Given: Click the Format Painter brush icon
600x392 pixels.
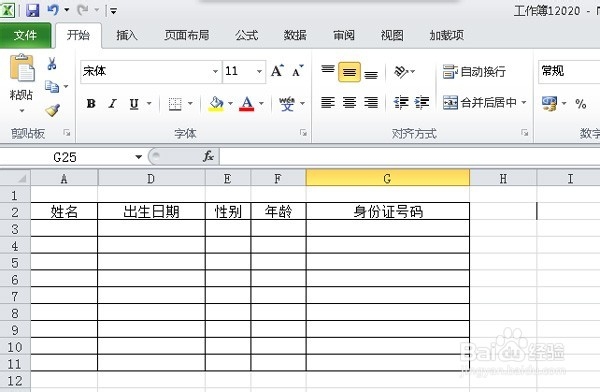Looking at the screenshot, I should point(53,110).
